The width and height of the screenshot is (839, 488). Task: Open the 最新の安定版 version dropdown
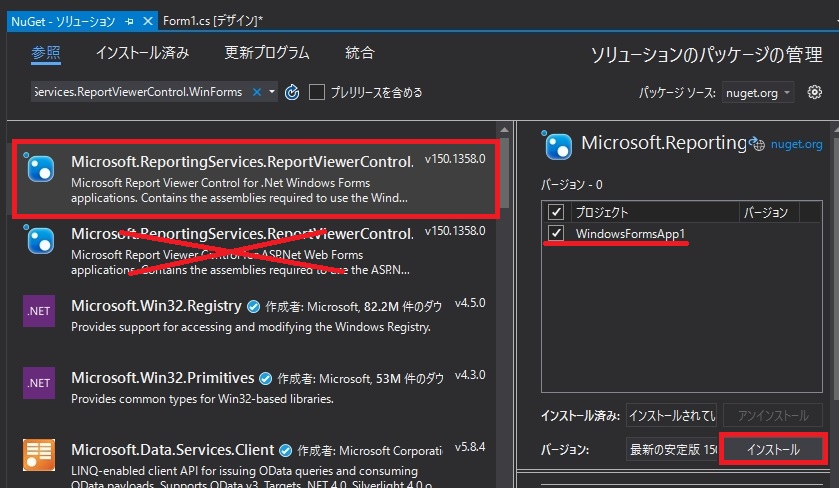tap(673, 449)
